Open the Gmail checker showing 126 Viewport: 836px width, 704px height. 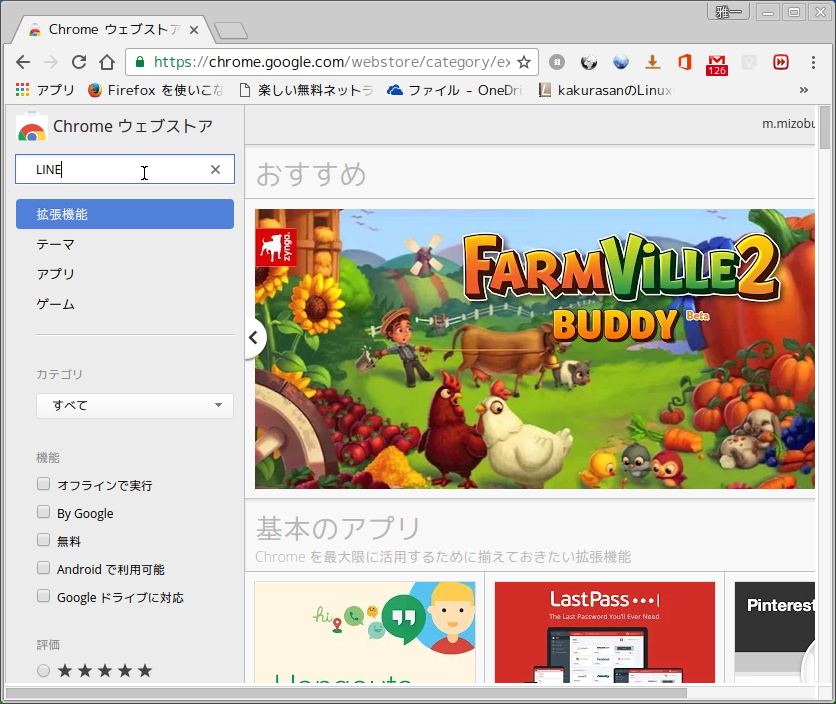click(717, 65)
